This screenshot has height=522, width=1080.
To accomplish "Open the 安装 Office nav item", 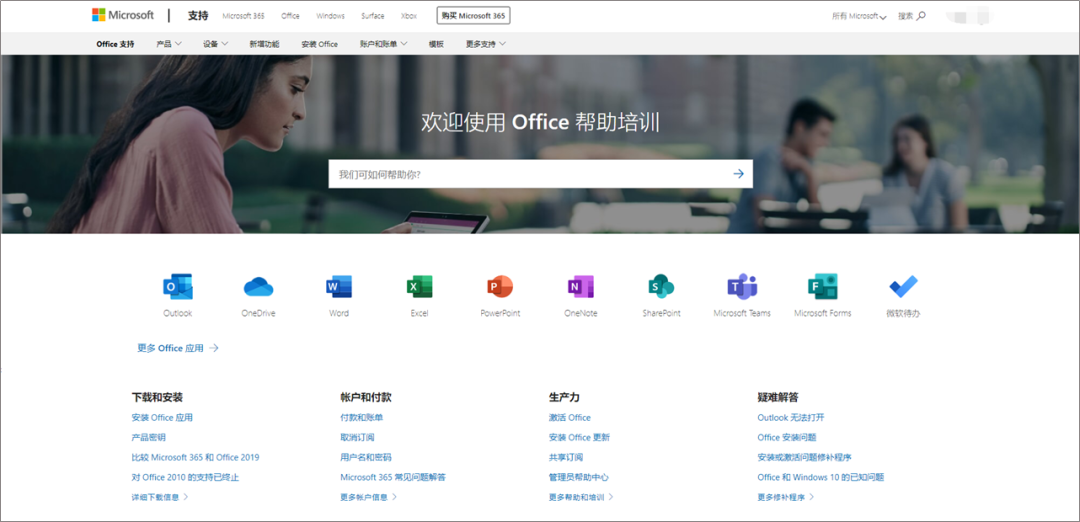I will [x=320, y=44].
